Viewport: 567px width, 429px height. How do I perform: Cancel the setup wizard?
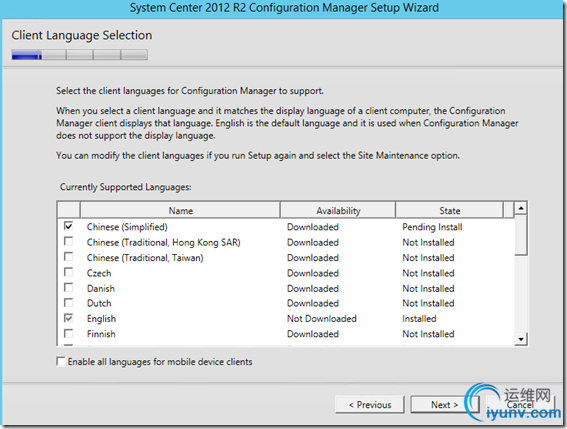tap(520, 404)
